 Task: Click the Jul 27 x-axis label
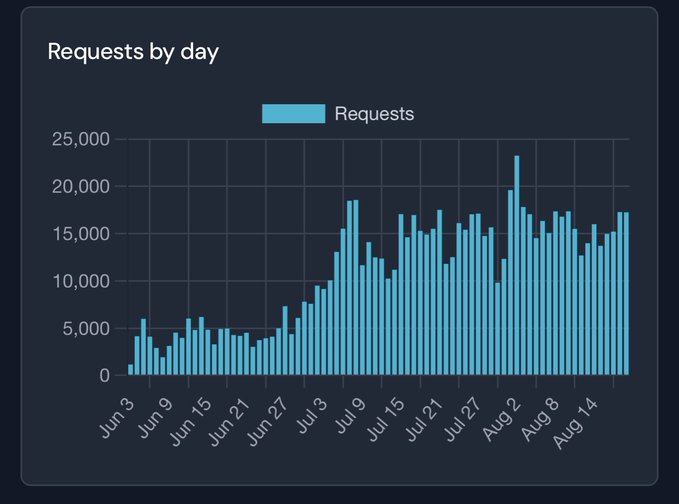[463, 420]
